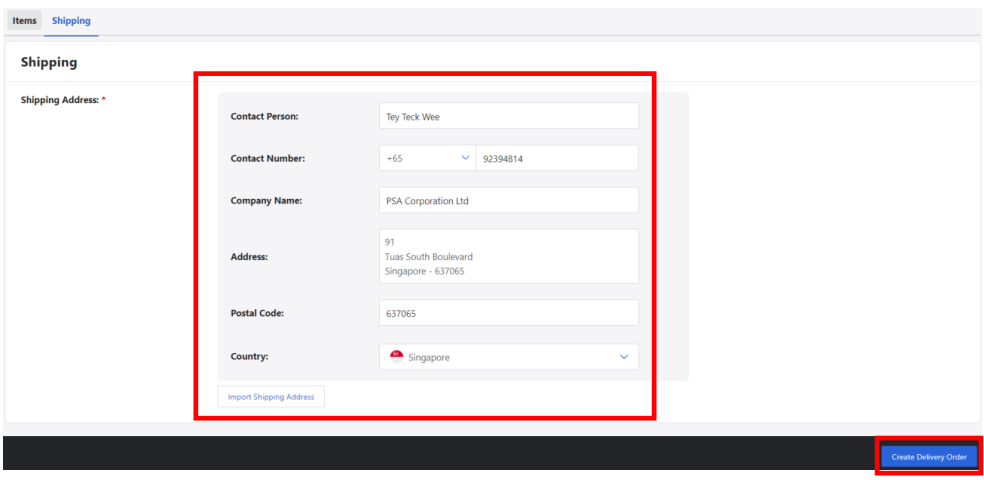
Task: Click the Shipping Address label
Action: [63, 100]
